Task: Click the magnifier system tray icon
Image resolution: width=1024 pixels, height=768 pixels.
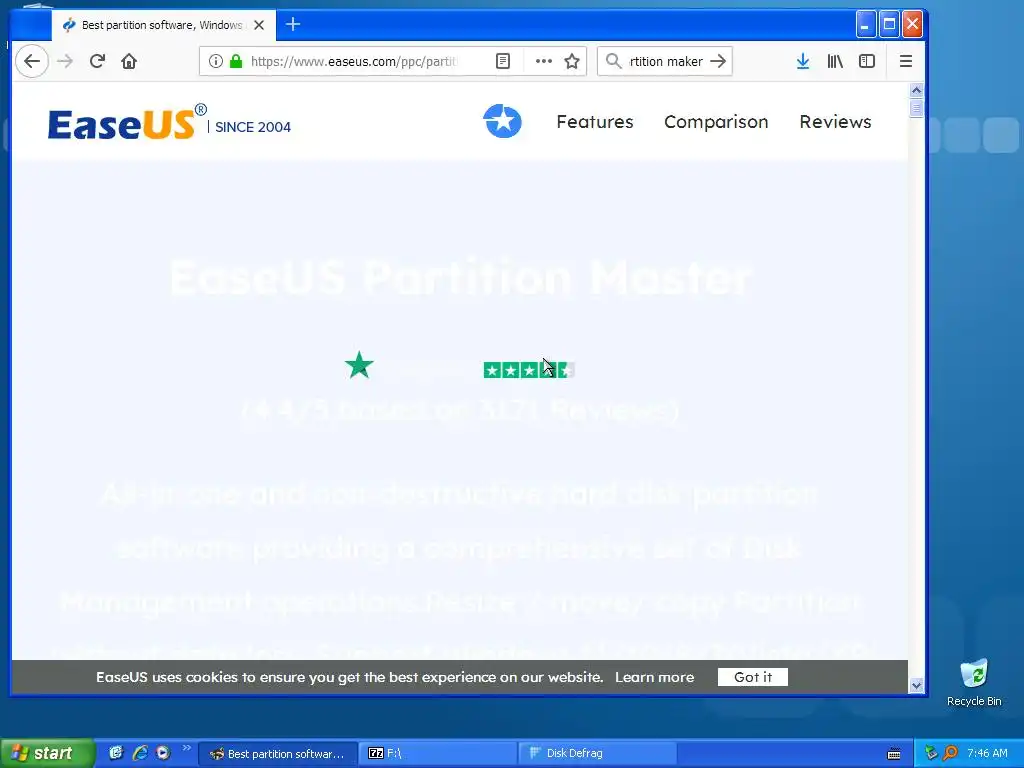Action: (950, 753)
